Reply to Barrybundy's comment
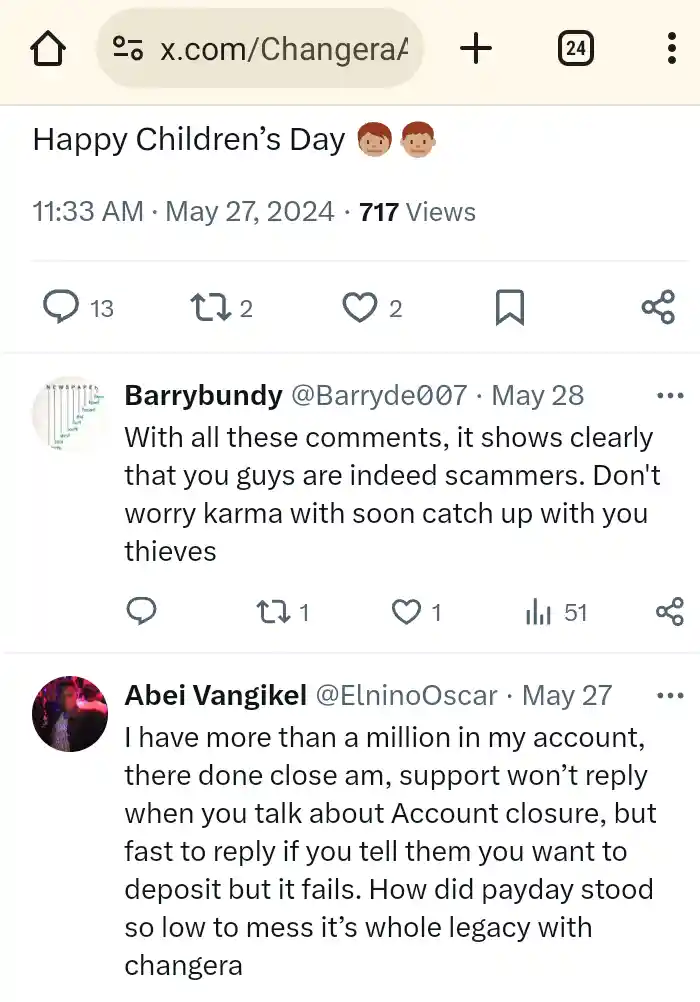The image size is (700, 1002). (141, 612)
